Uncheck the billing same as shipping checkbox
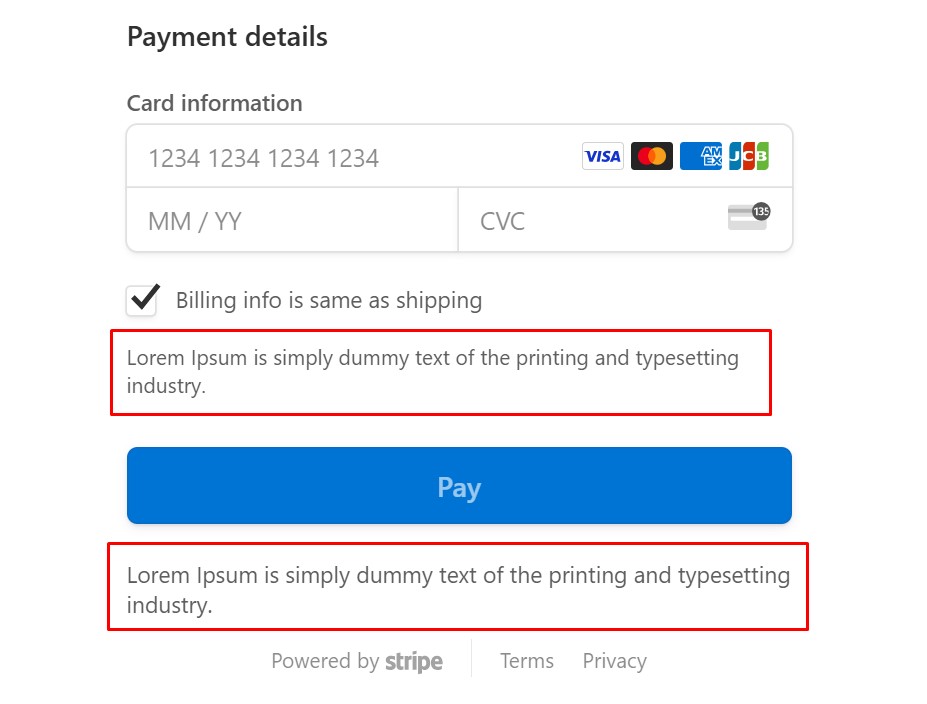The image size is (927, 704). [x=142, y=299]
